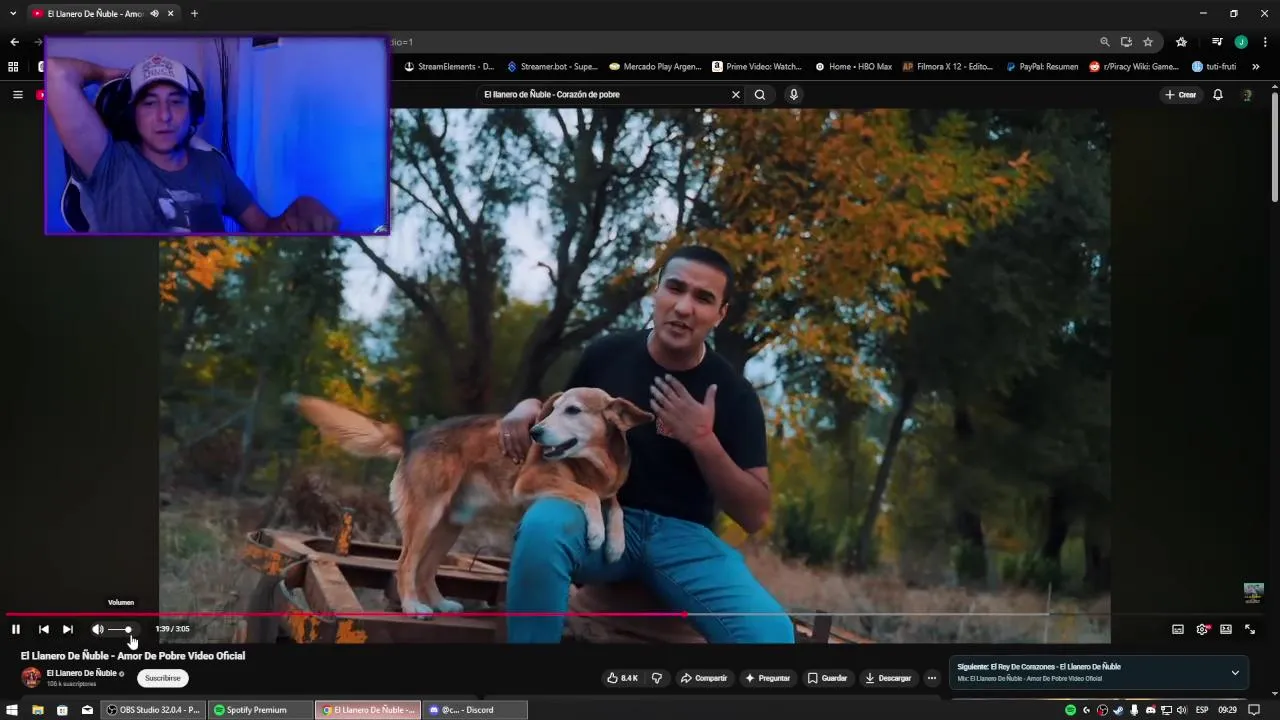Open Chrome profile avatar

pyautogui.click(x=1241, y=42)
